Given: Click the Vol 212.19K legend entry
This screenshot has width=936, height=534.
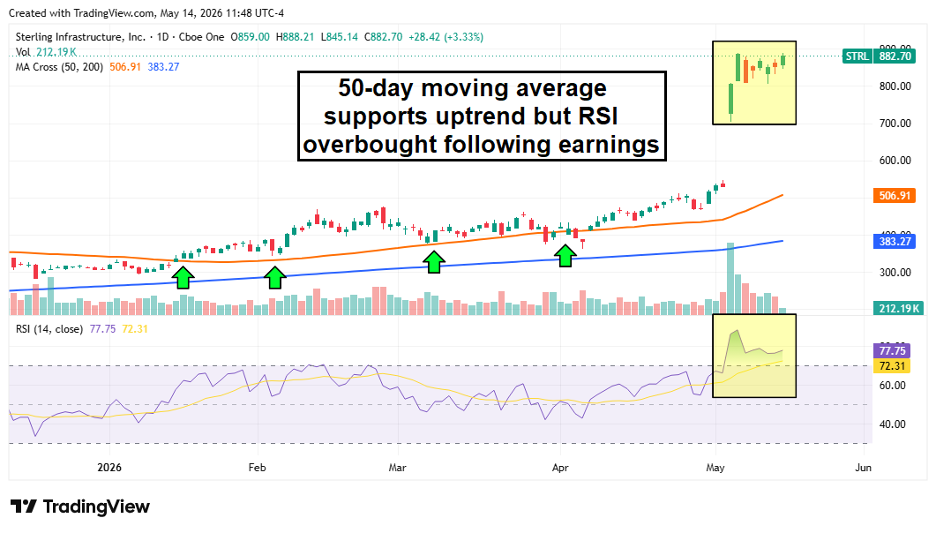Looking at the screenshot, I should [x=46, y=53].
